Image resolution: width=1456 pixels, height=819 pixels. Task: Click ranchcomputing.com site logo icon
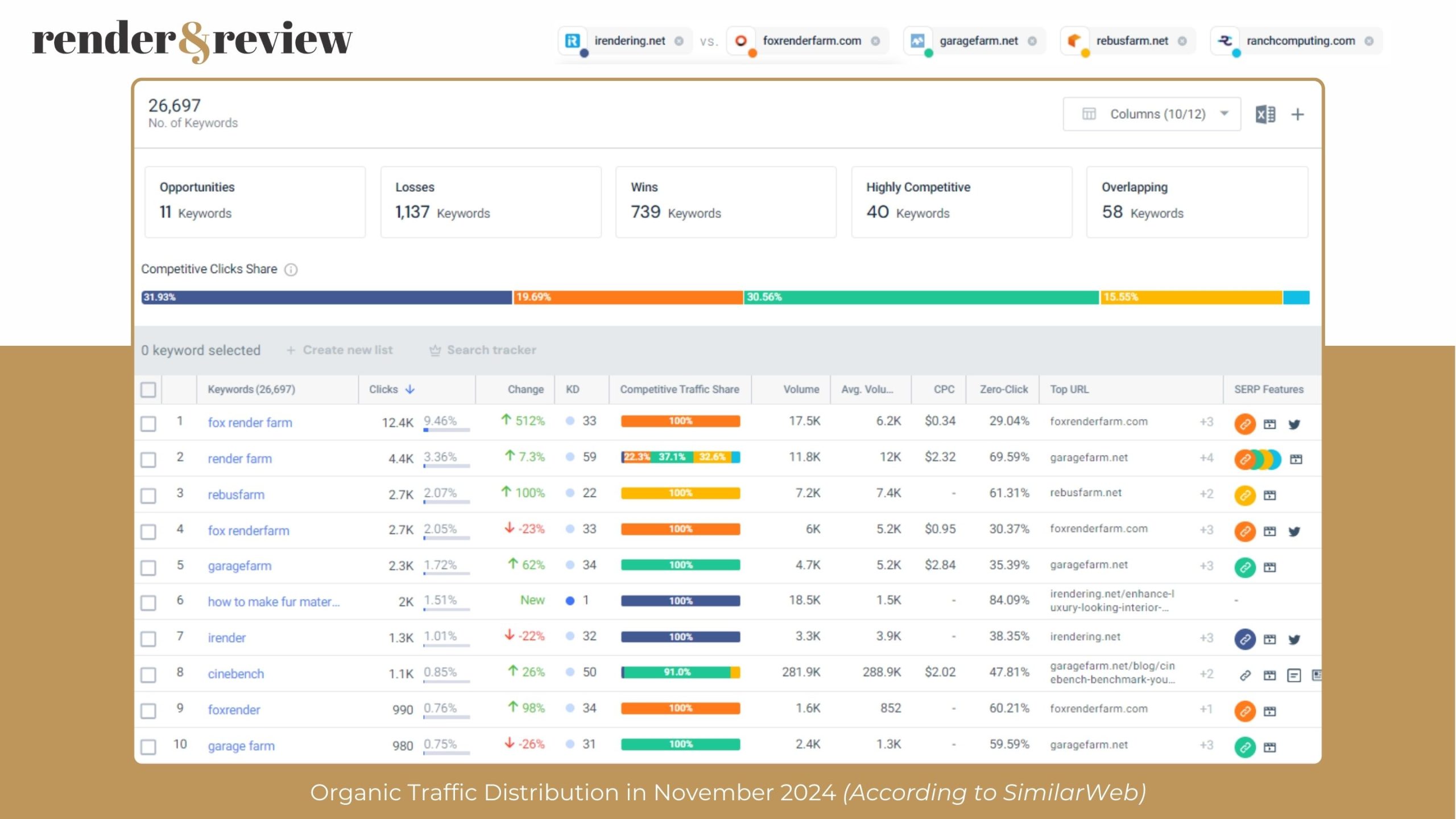pos(1225,40)
